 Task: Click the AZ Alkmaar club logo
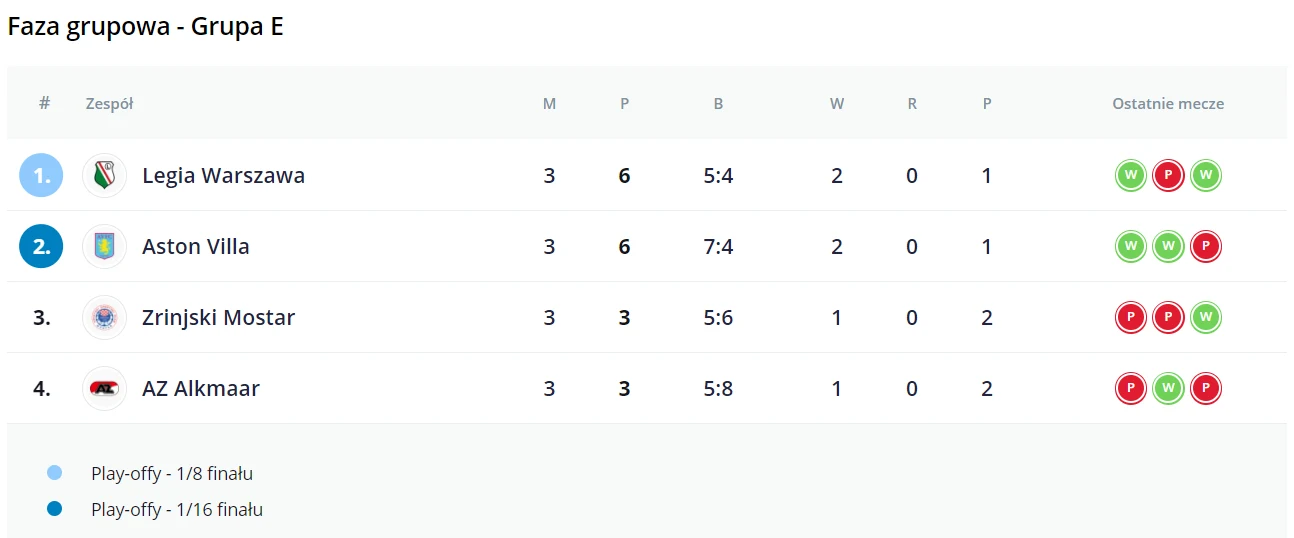click(x=104, y=389)
